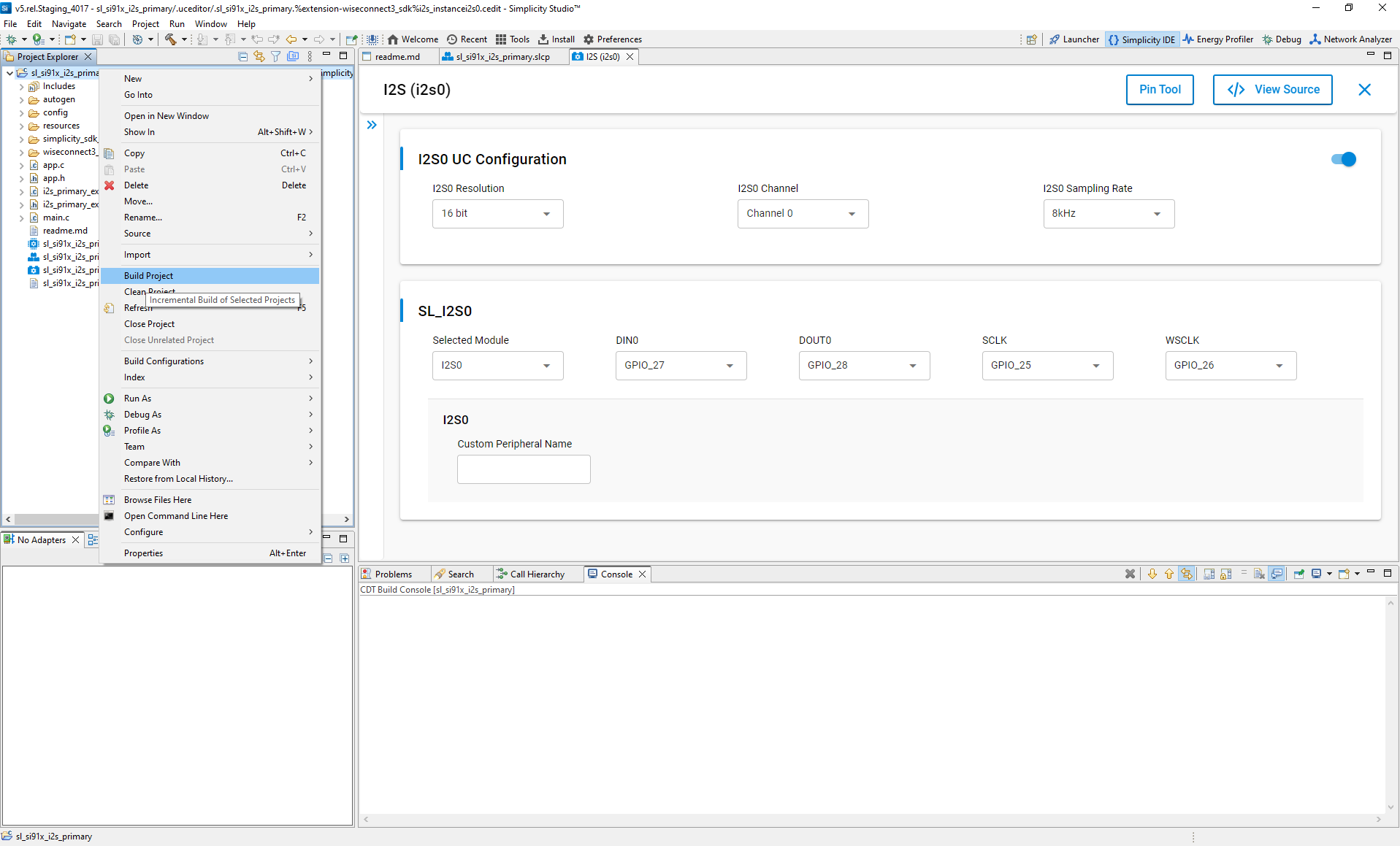
Task: Click the Pin Console icon
Action: [x=1298, y=574]
